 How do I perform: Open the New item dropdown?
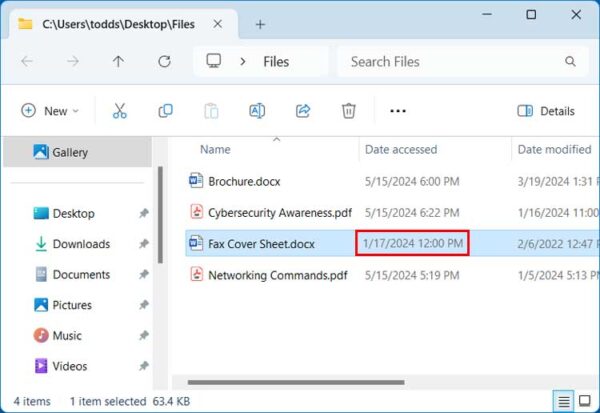click(50, 111)
